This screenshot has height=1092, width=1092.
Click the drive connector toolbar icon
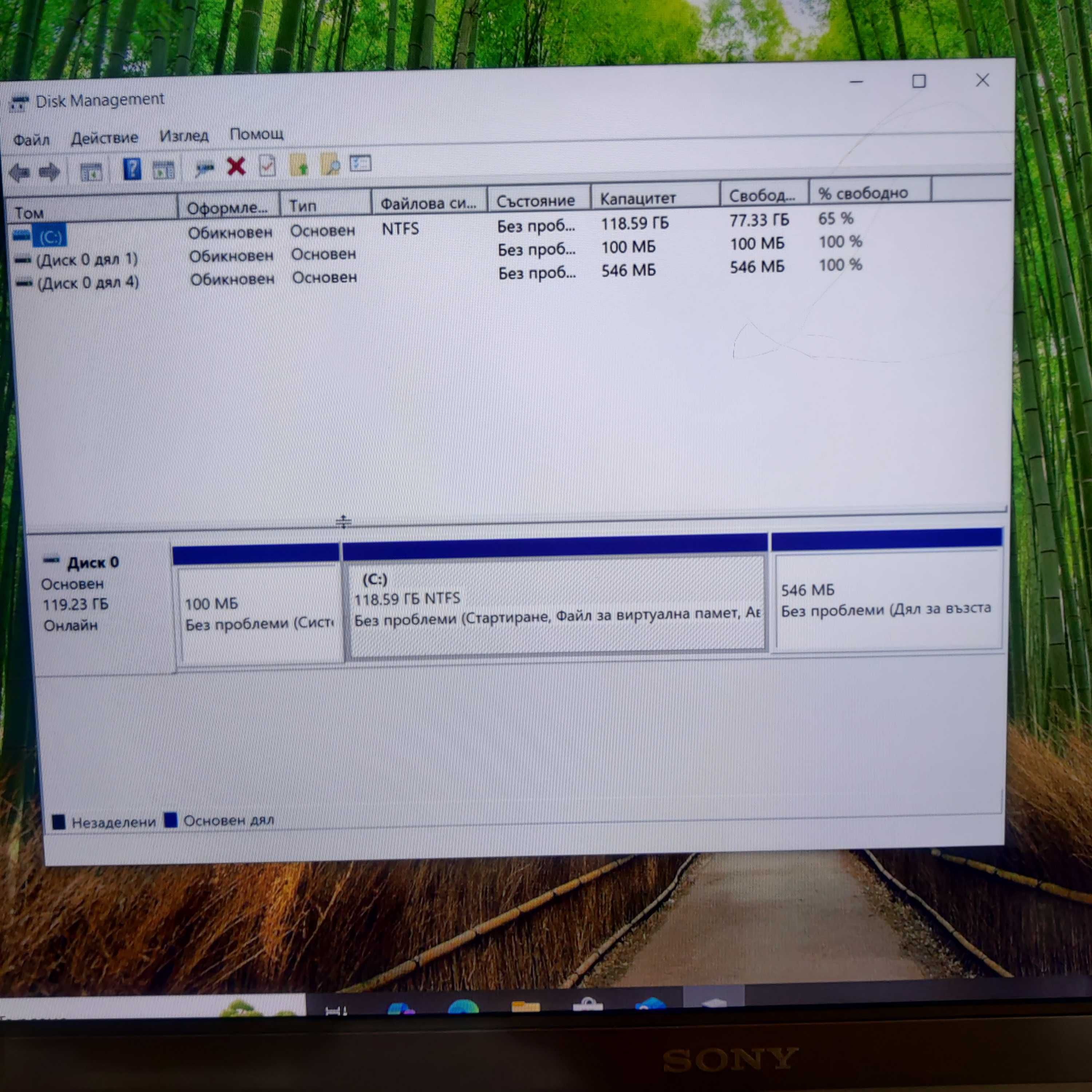point(204,168)
